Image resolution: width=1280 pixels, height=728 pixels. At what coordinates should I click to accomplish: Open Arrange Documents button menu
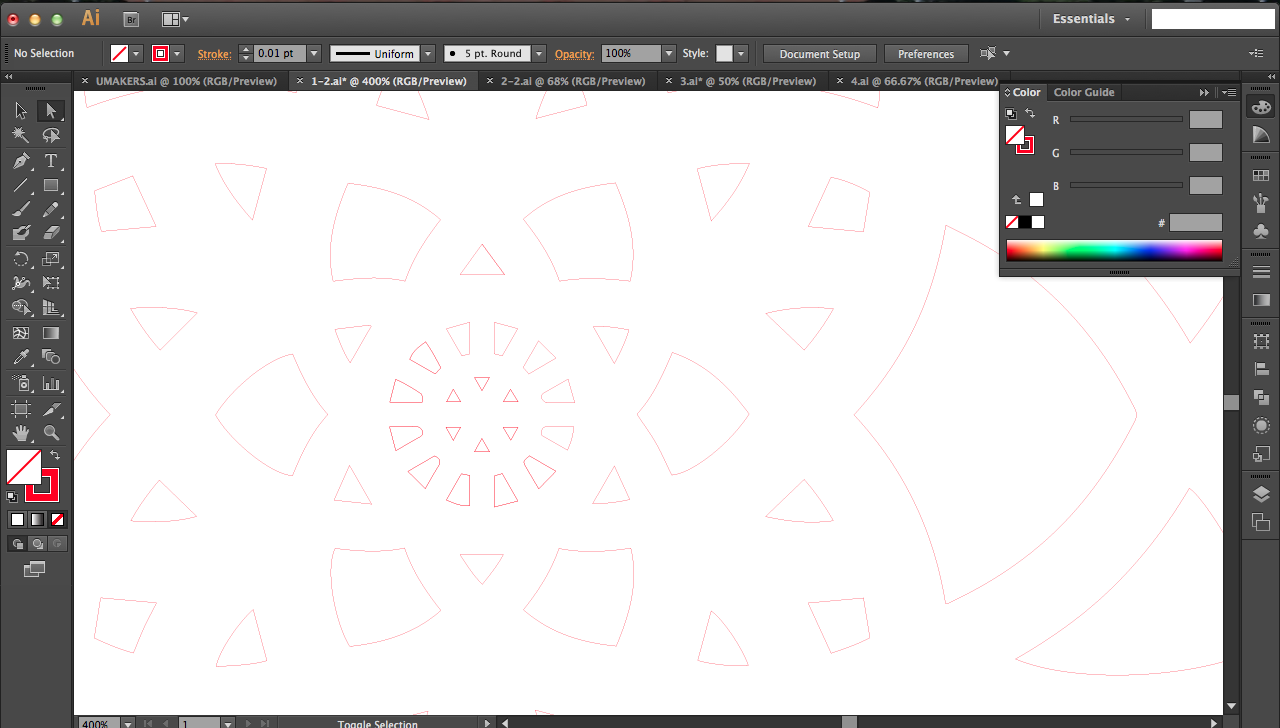175,19
